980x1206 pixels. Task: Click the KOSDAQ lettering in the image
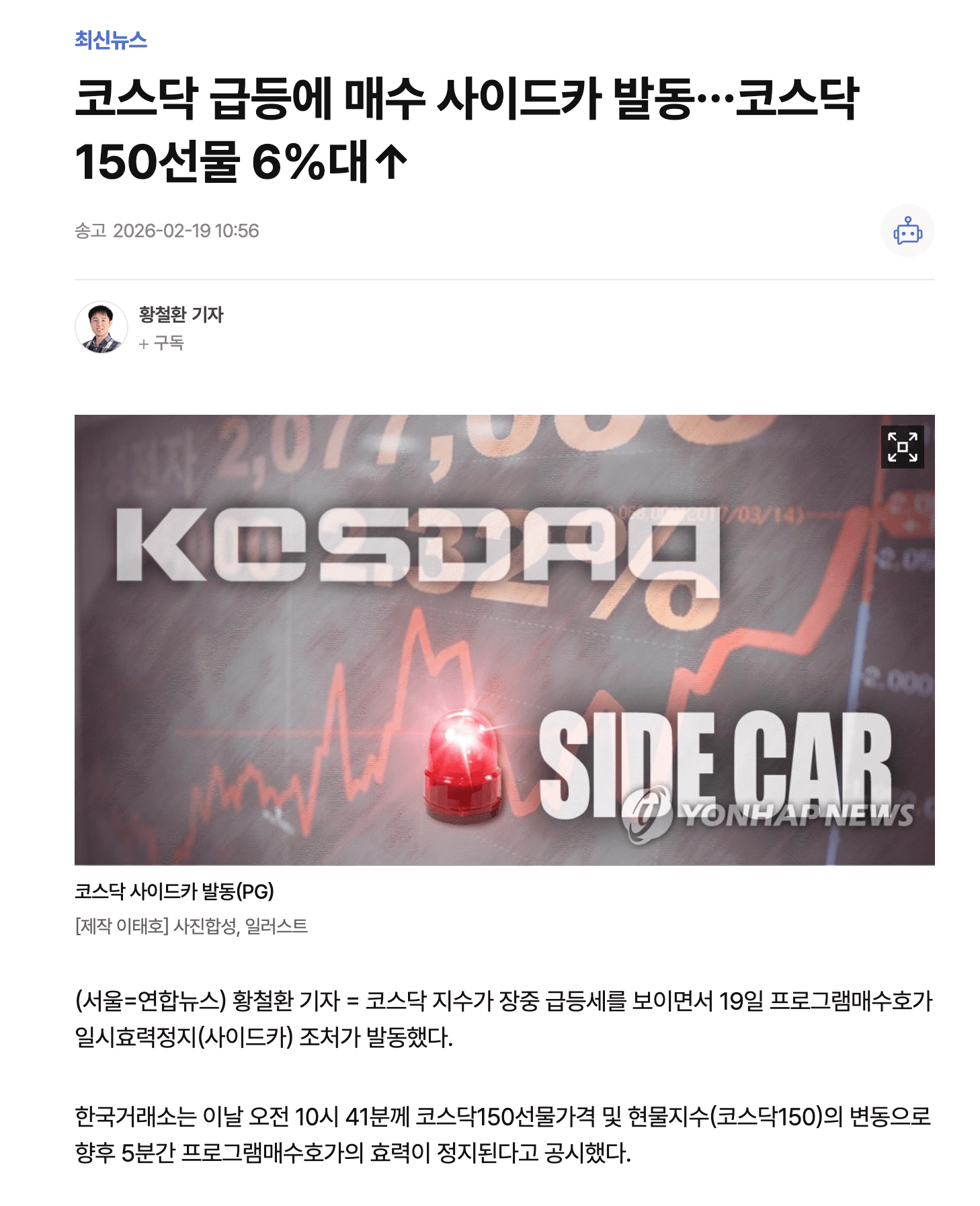[x=418, y=546]
